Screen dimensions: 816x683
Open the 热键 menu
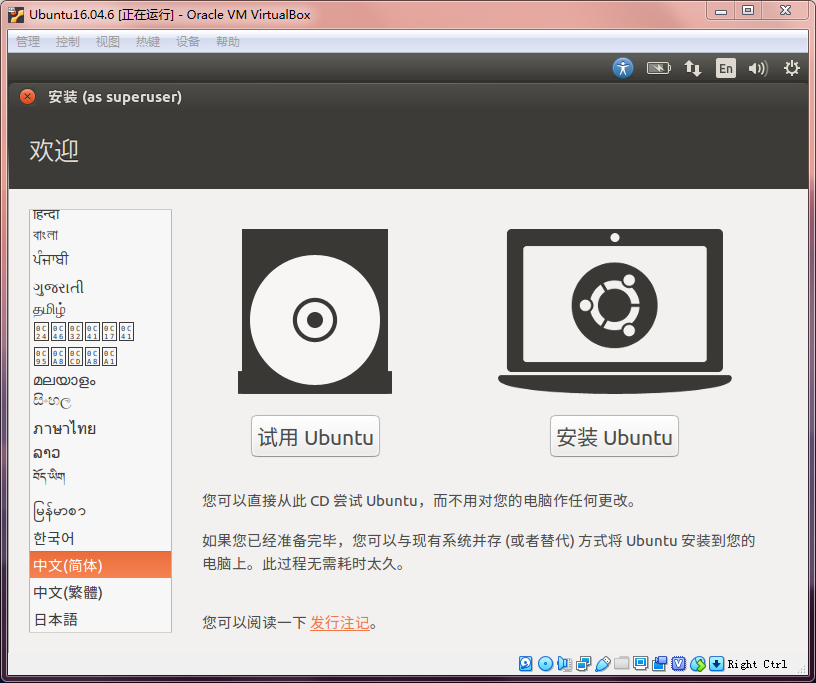(x=148, y=42)
